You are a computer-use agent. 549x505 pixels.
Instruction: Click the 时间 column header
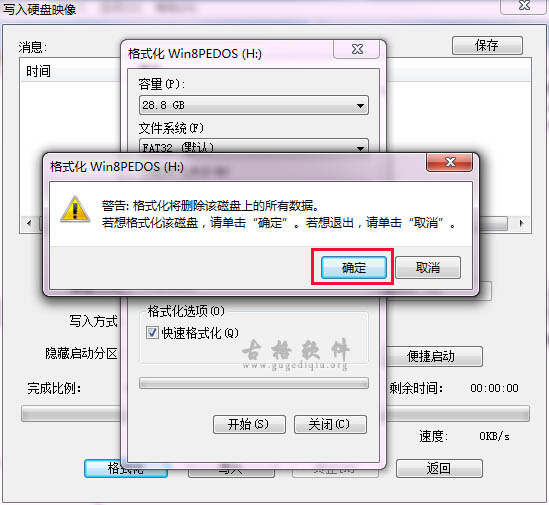pos(39,71)
